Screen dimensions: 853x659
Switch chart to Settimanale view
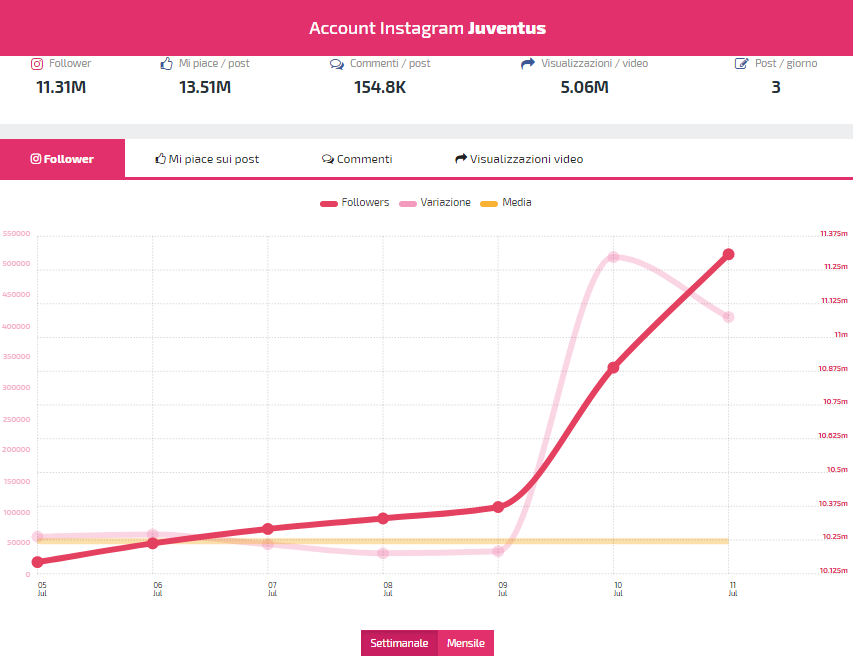(399, 643)
